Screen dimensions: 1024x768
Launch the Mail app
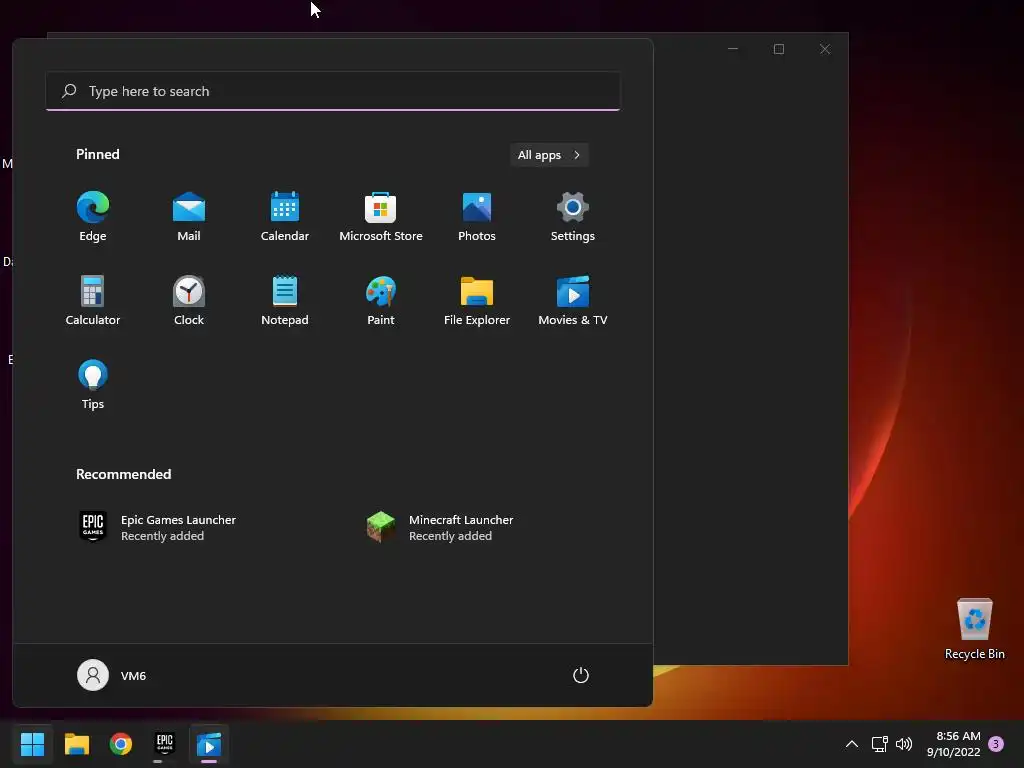pyautogui.click(x=189, y=217)
